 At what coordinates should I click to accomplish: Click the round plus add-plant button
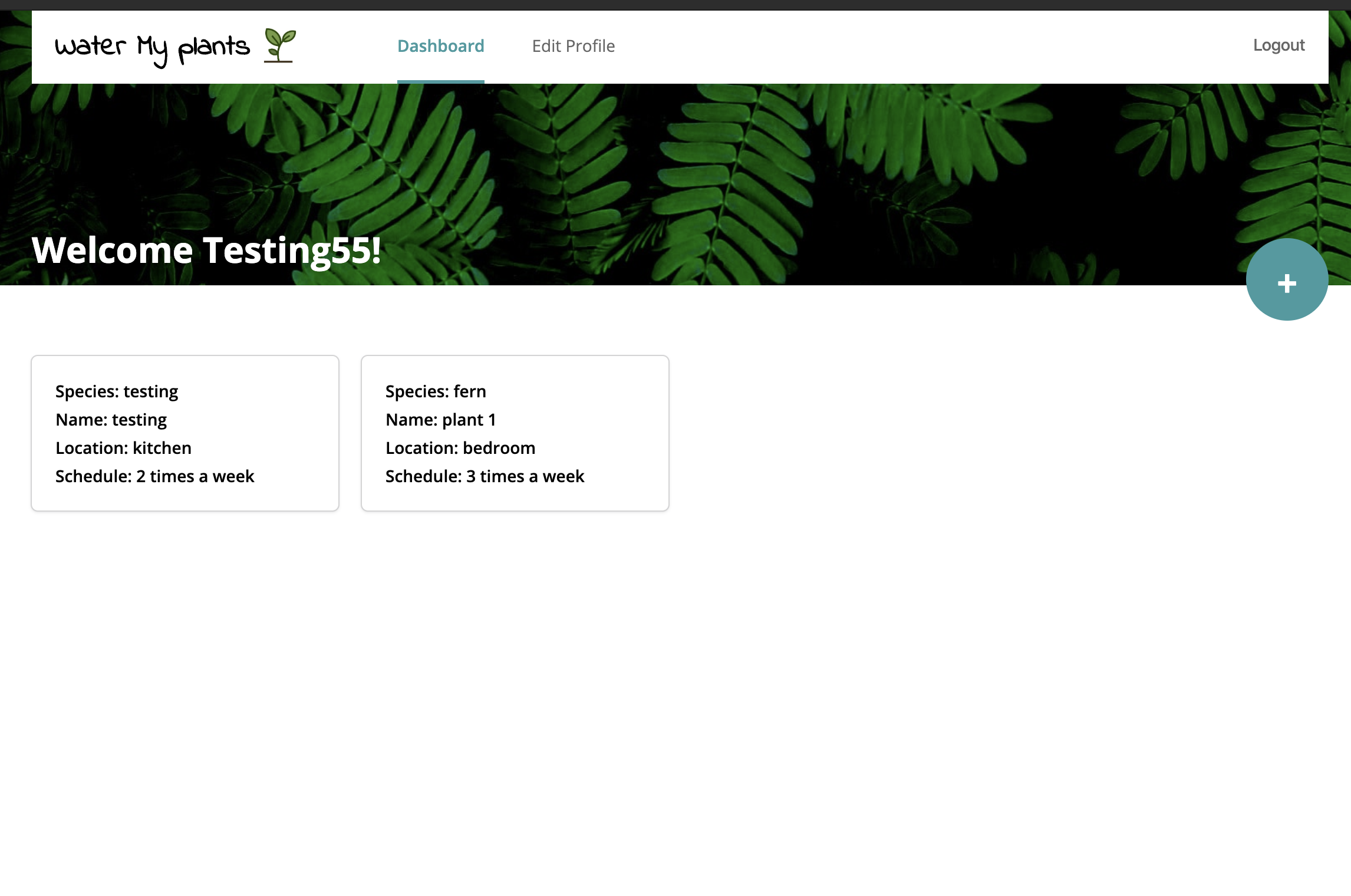point(1287,280)
